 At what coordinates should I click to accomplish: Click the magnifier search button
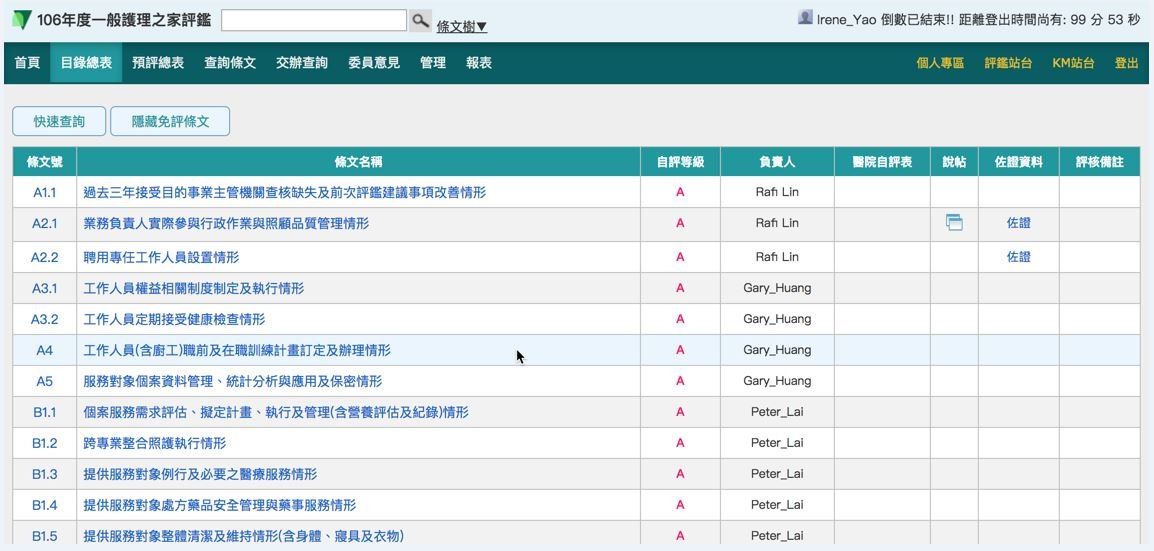(420, 20)
